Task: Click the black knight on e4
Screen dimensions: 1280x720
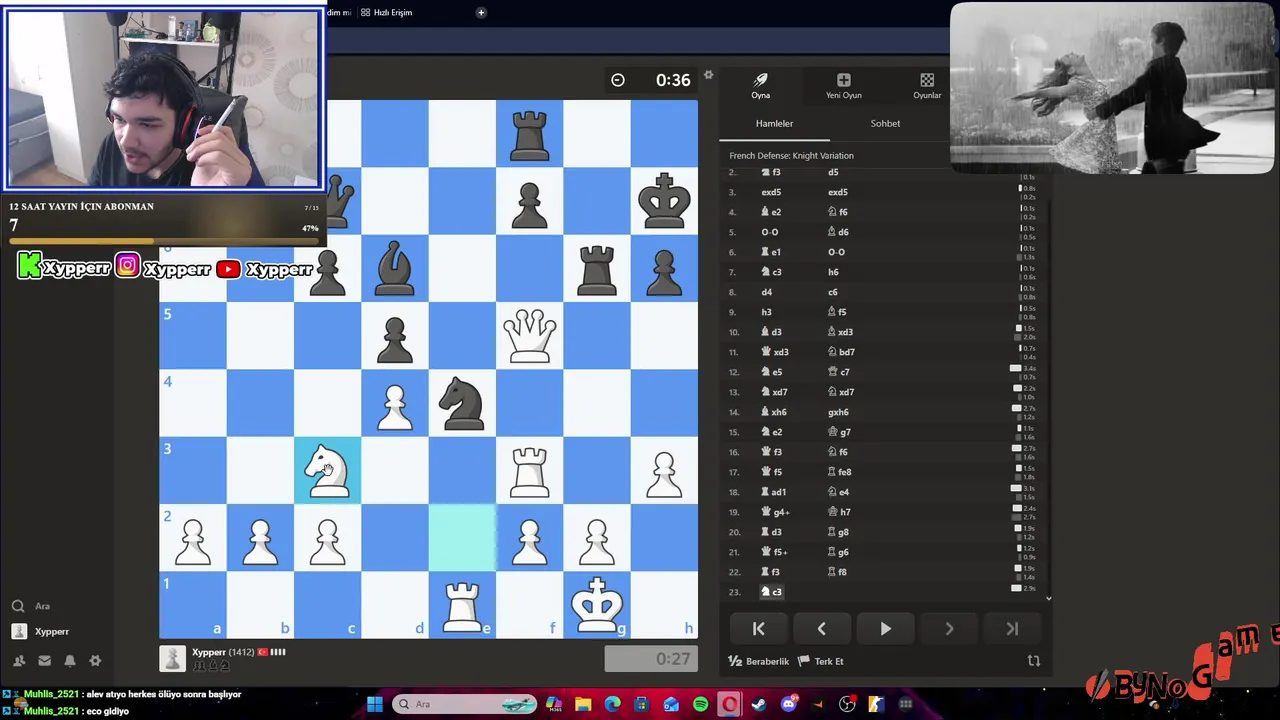Action: pos(462,403)
